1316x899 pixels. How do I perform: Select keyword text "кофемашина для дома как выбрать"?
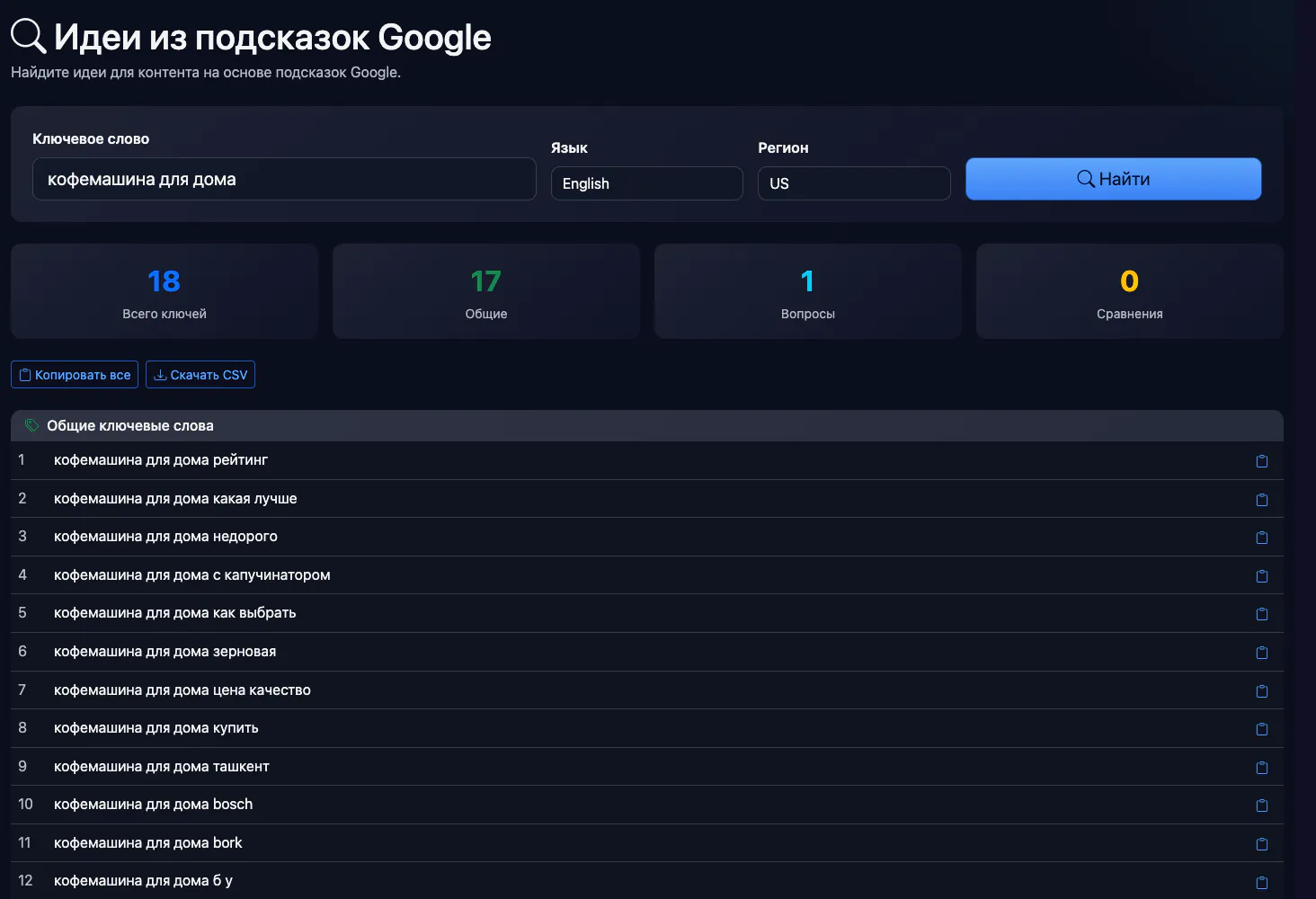[175, 613]
